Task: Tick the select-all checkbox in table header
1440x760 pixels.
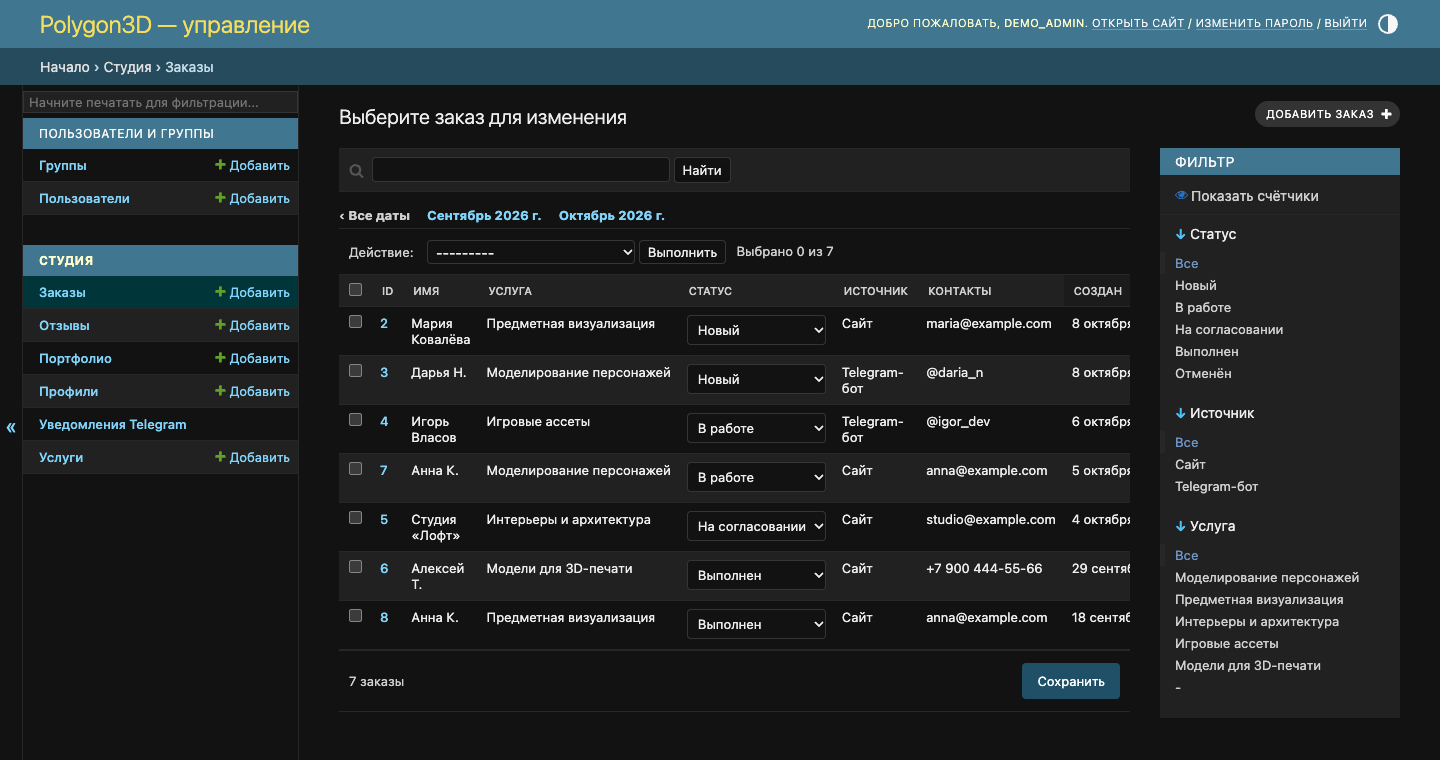Action: [x=355, y=290]
